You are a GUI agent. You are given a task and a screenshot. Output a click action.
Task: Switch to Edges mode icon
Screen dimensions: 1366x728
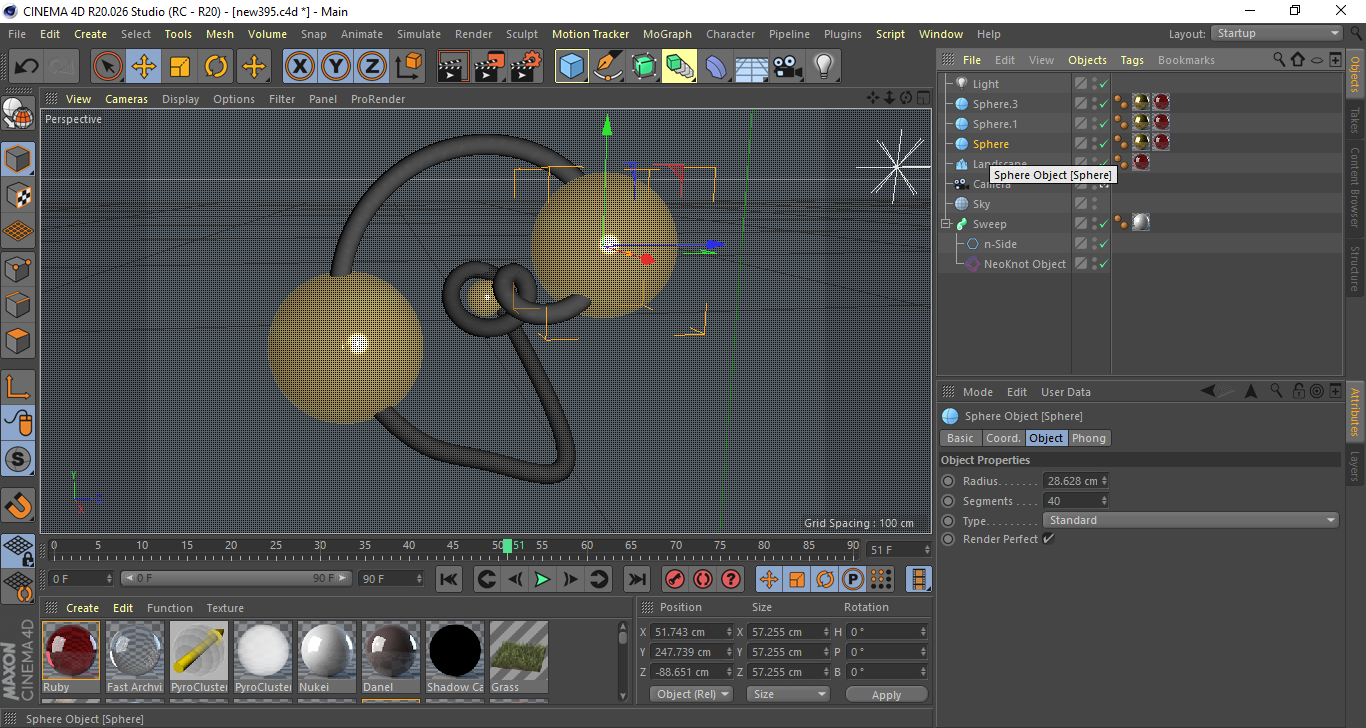(x=18, y=304)
